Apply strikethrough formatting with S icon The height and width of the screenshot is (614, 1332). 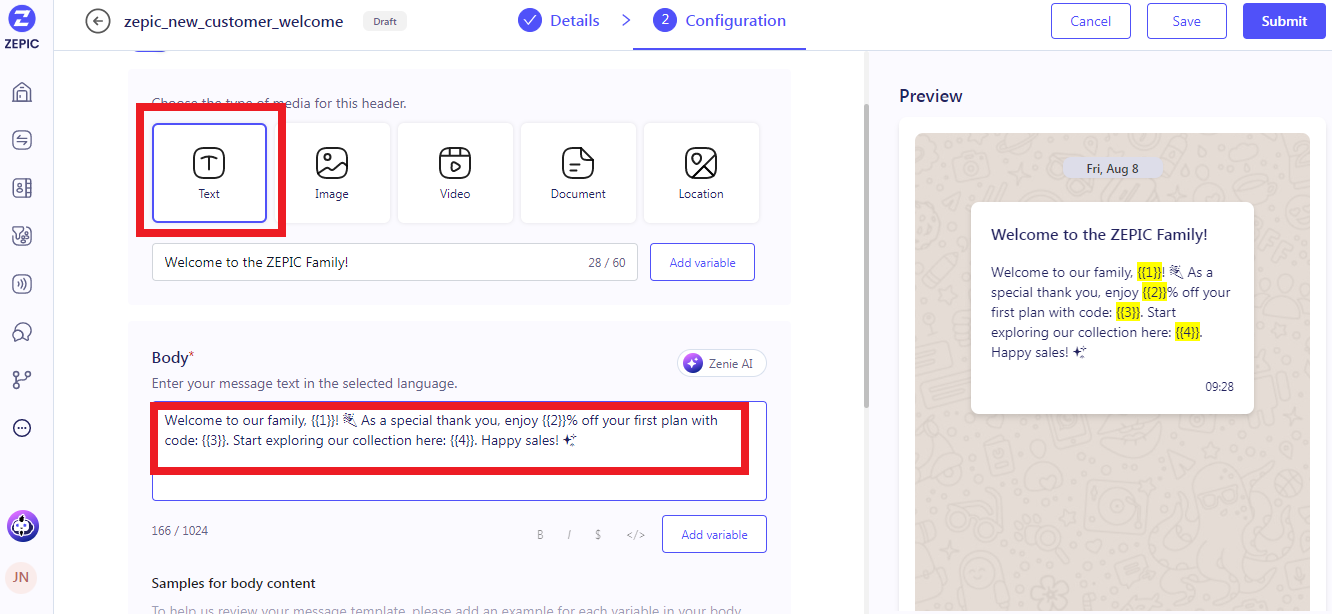[598, 535]
